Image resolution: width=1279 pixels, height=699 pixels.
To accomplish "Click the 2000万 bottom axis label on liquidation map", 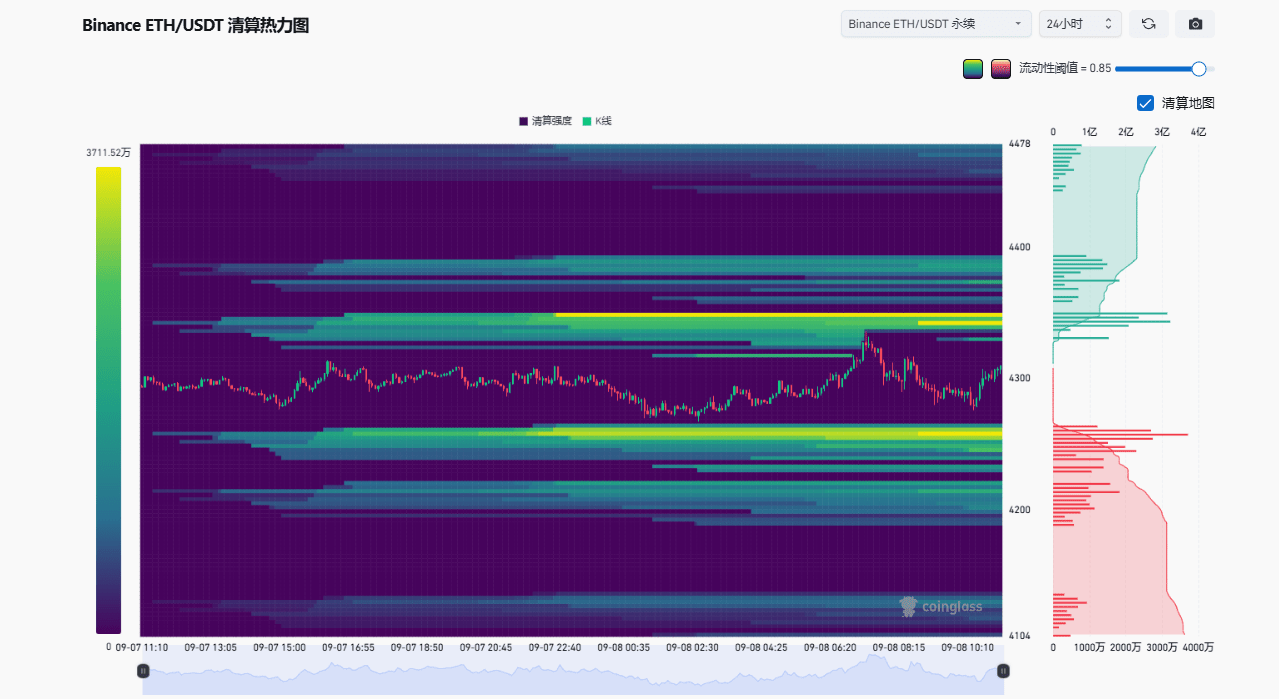I will (x=1126, y=647).
